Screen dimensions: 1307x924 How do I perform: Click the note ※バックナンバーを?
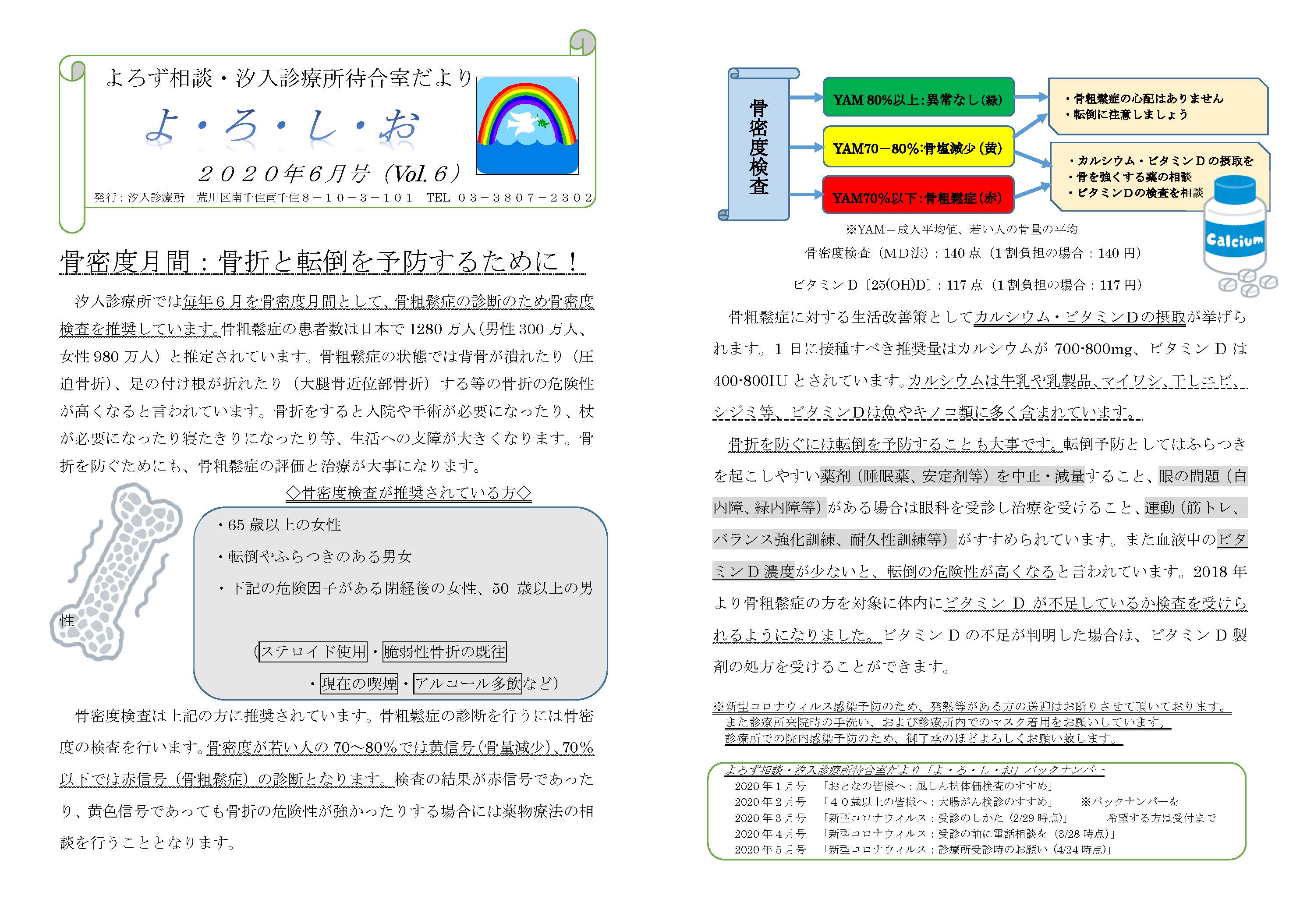1130,802
